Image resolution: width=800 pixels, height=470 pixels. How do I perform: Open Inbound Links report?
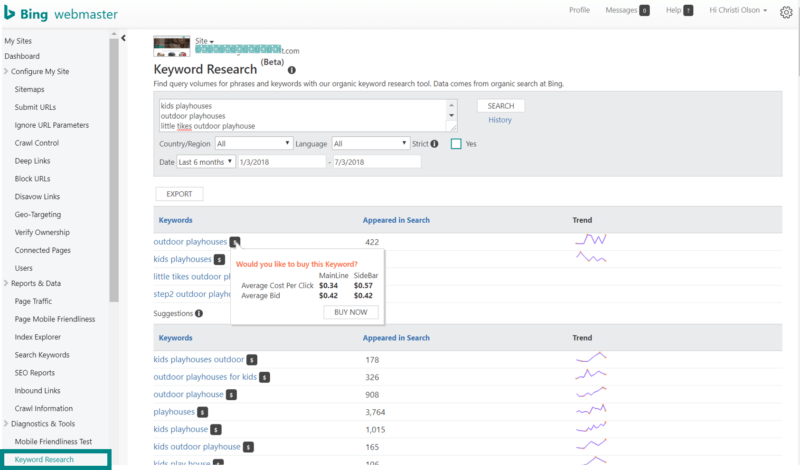tap(37, 390)
